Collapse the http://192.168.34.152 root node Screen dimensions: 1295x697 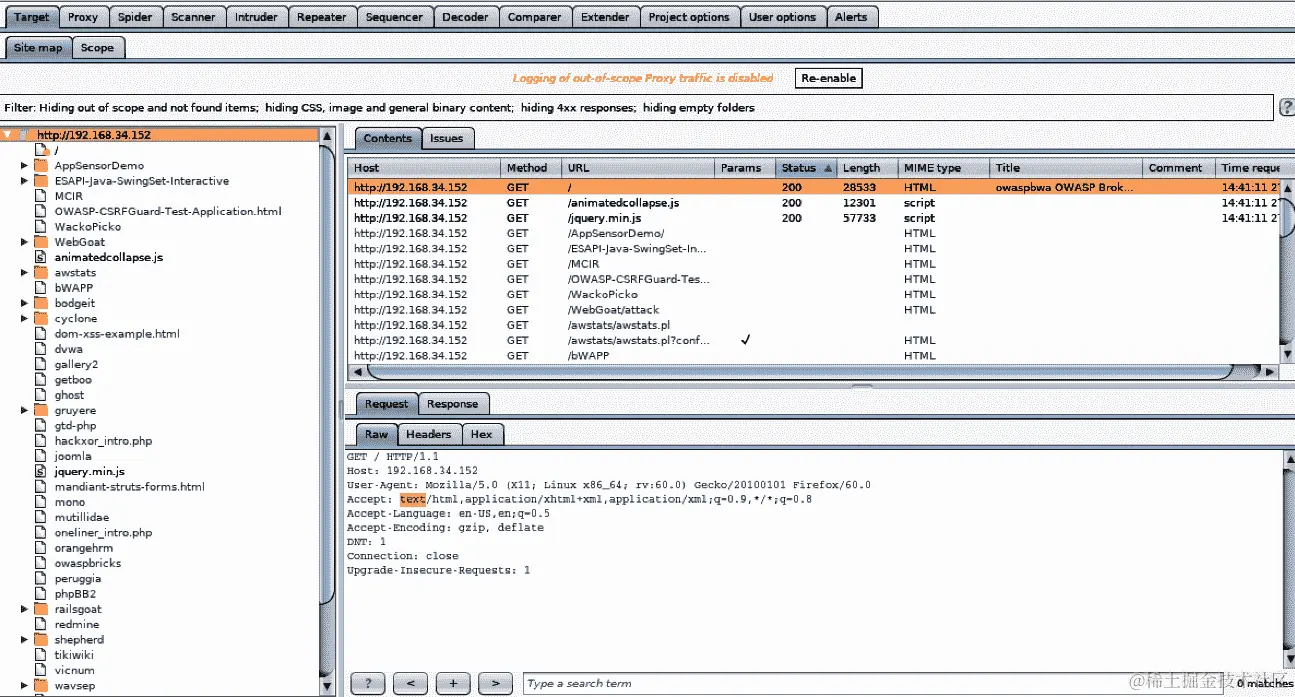(x=8, y=135)
